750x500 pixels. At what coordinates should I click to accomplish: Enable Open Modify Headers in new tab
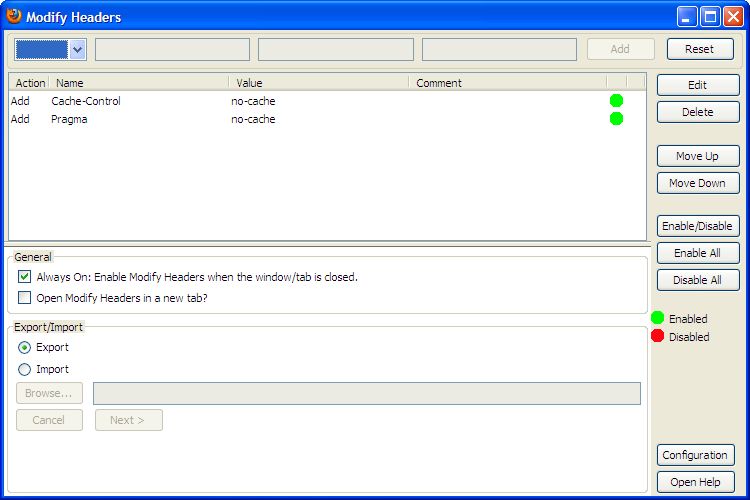pyautogui.click(x=25, y=297)
